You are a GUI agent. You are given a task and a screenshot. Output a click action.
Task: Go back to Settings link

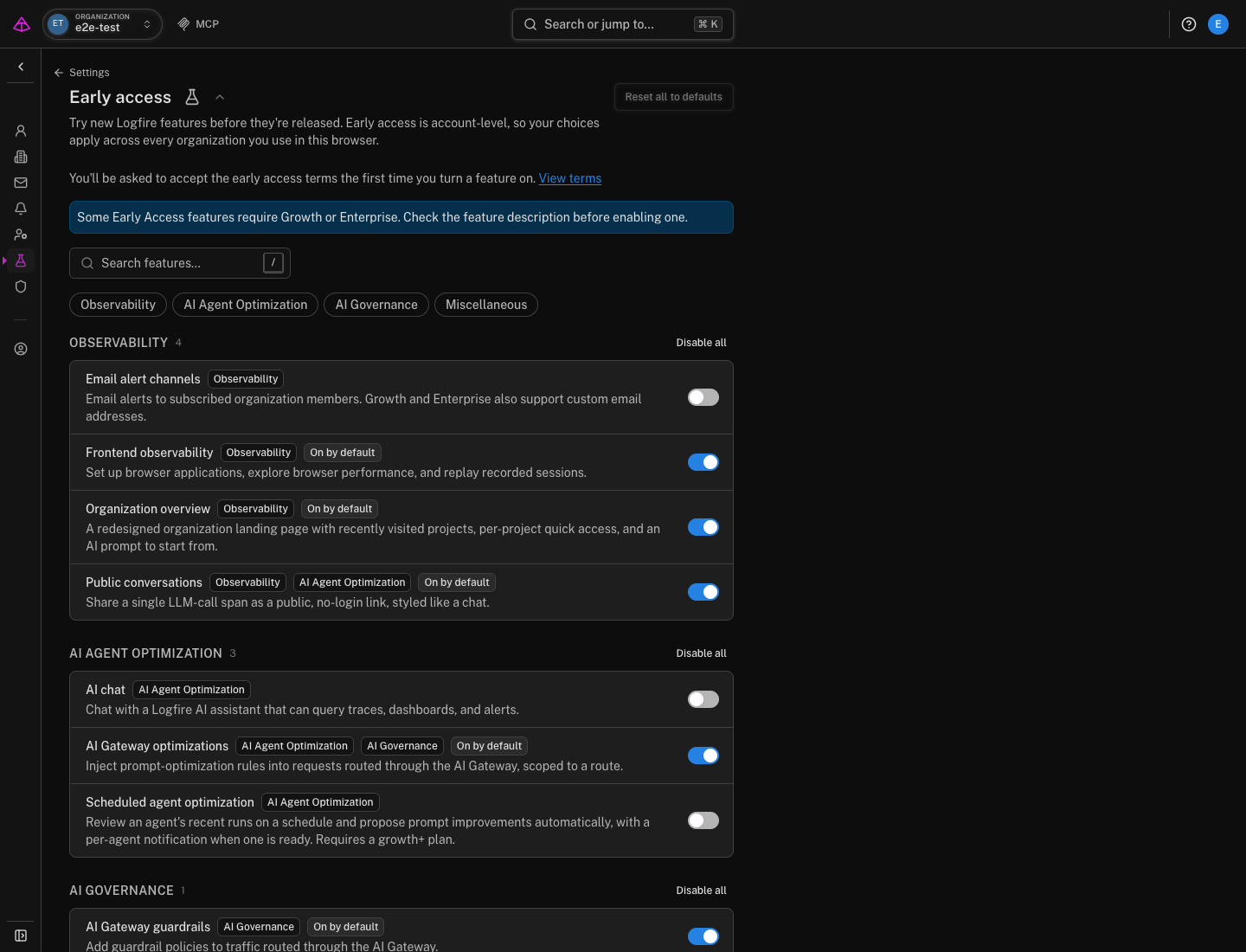coord(82,73)
